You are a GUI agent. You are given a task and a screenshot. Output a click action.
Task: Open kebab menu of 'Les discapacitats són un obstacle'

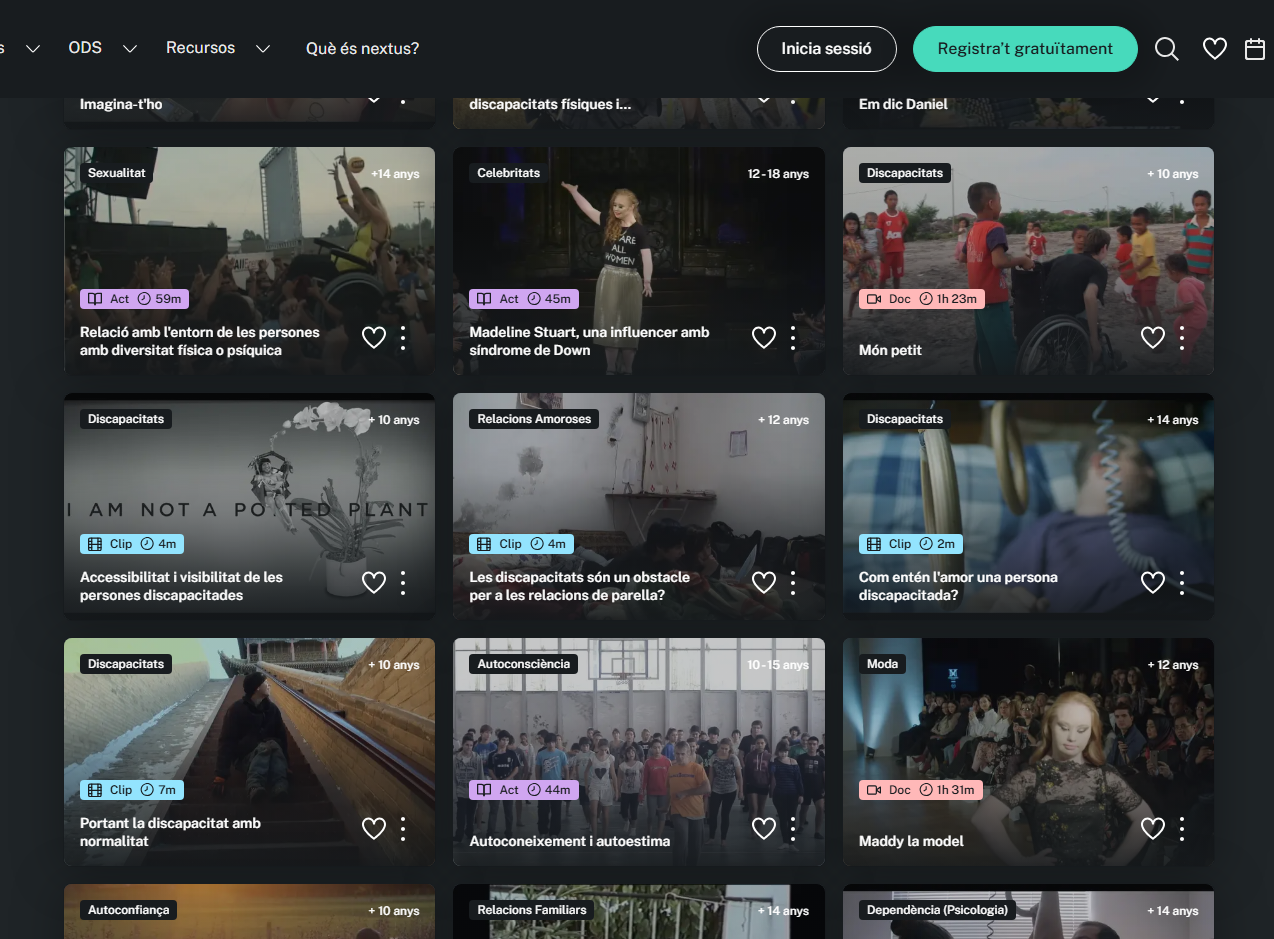[x=793, y=583]
